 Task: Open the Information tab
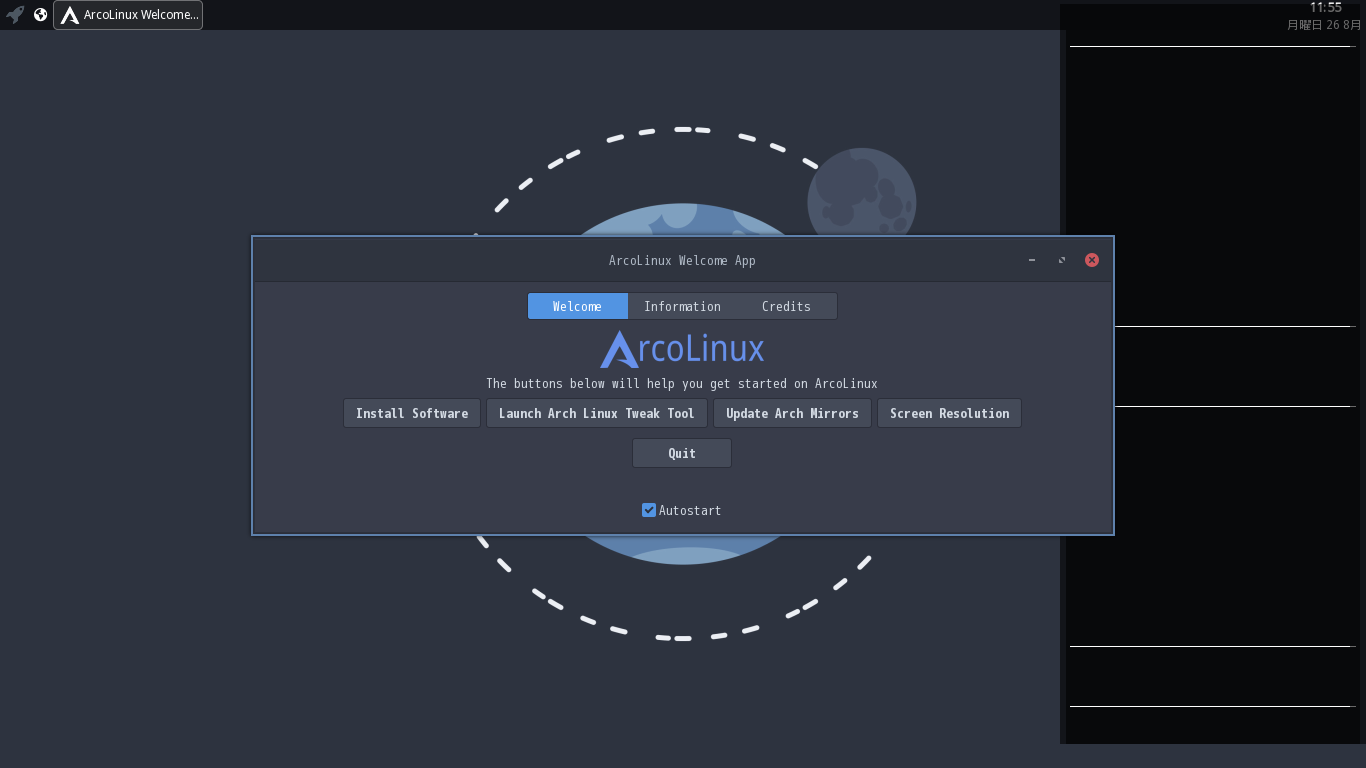point(682,306)
